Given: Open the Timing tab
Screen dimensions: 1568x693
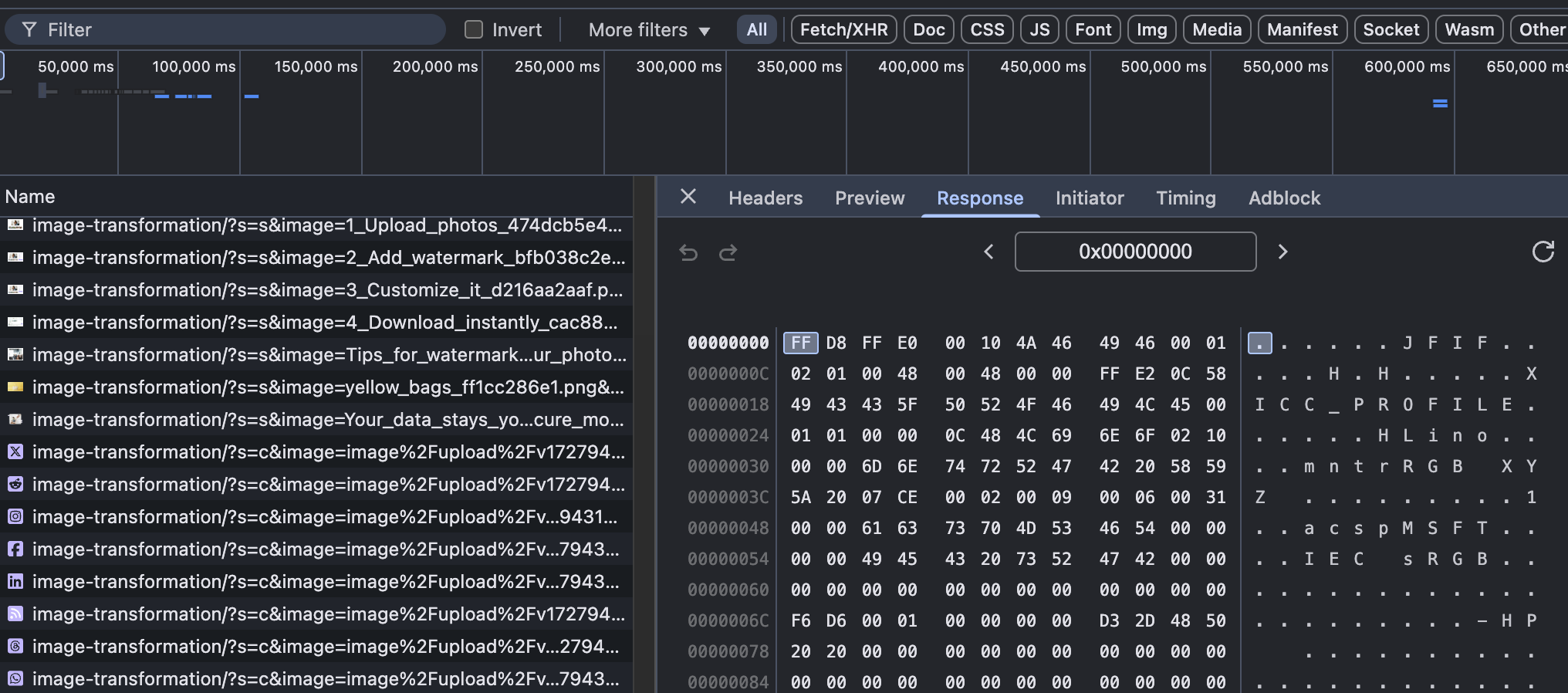Looking at the screenshot, I should tap(1185, 198).
